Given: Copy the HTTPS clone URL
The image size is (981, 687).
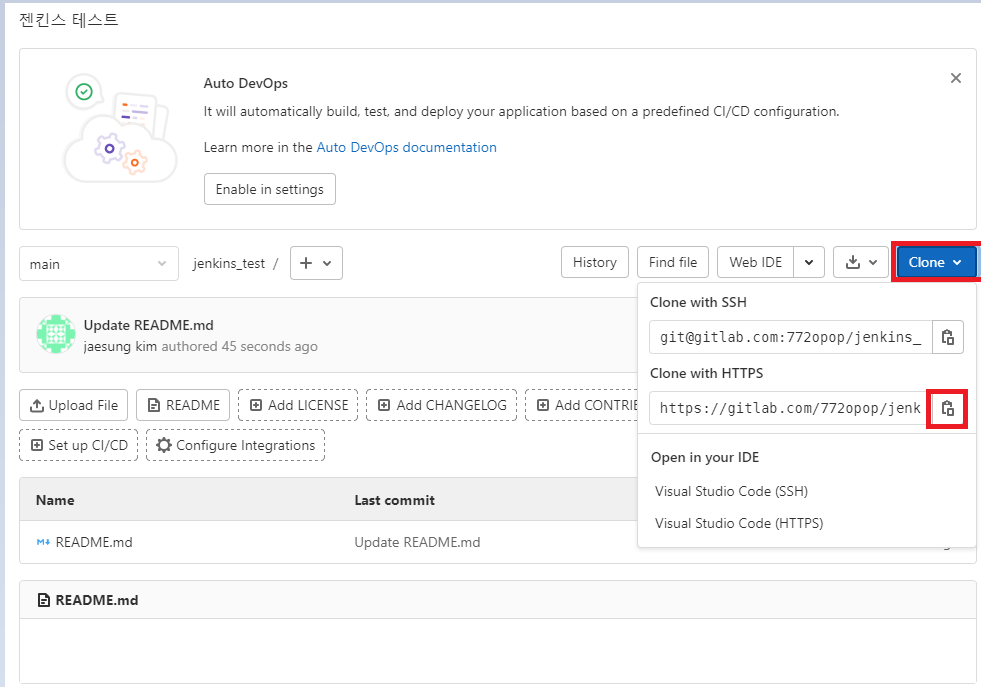Looking at the screenshot, I should pos(947,409).
